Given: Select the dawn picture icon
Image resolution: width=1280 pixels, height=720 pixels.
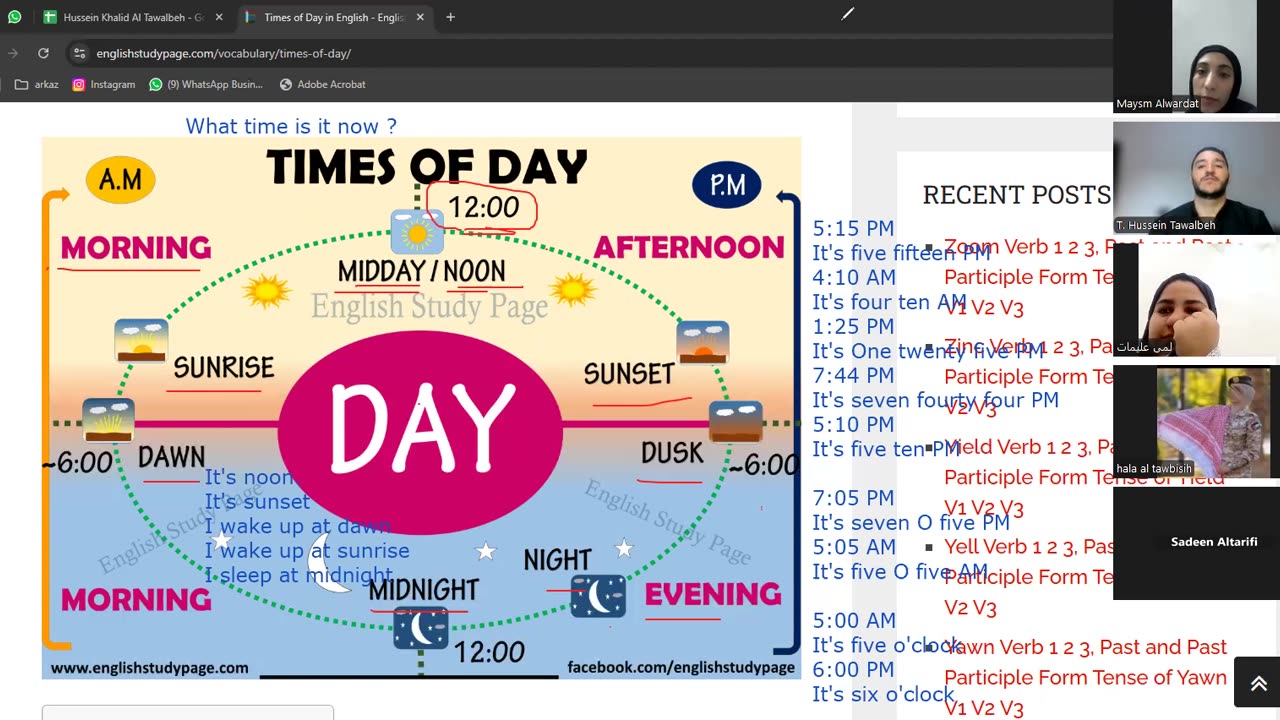Looking at the screenshot, I should click(108, 421).
